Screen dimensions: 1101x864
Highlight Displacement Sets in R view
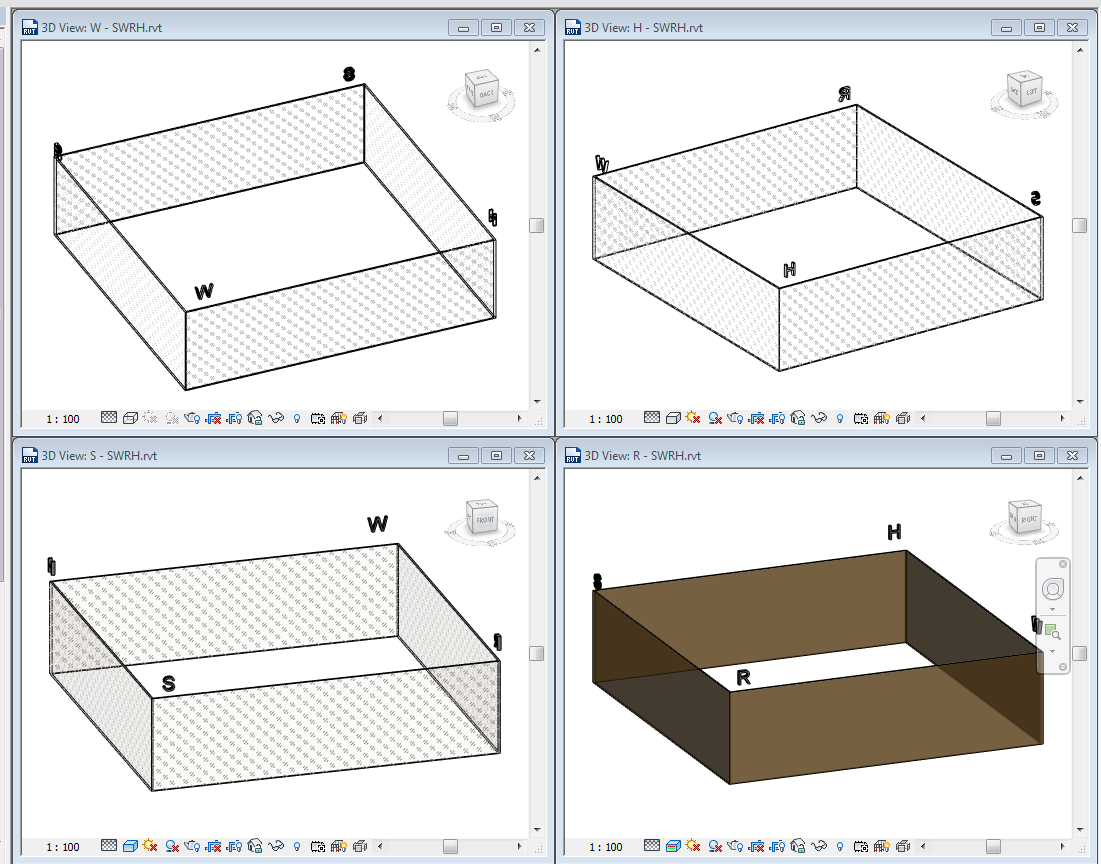click(x=903, y=846)
